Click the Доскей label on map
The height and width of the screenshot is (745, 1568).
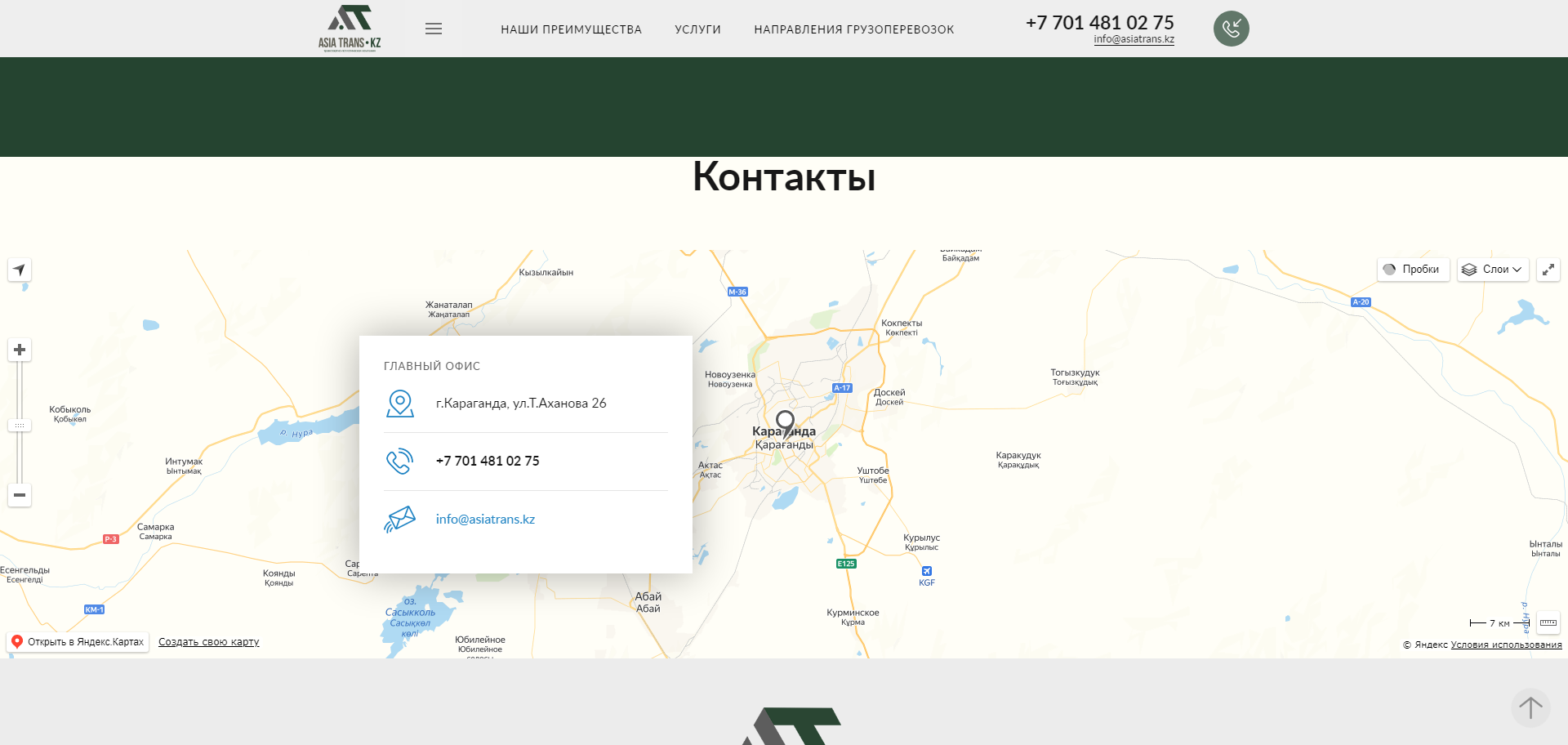pos(889,397)
